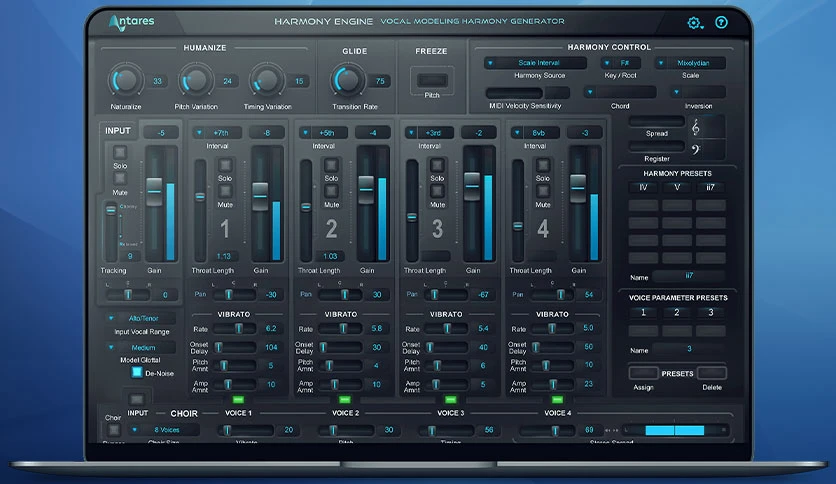The image size is (836, 484).
Task: Click the help question mark icon
Action: click(721, 22)
